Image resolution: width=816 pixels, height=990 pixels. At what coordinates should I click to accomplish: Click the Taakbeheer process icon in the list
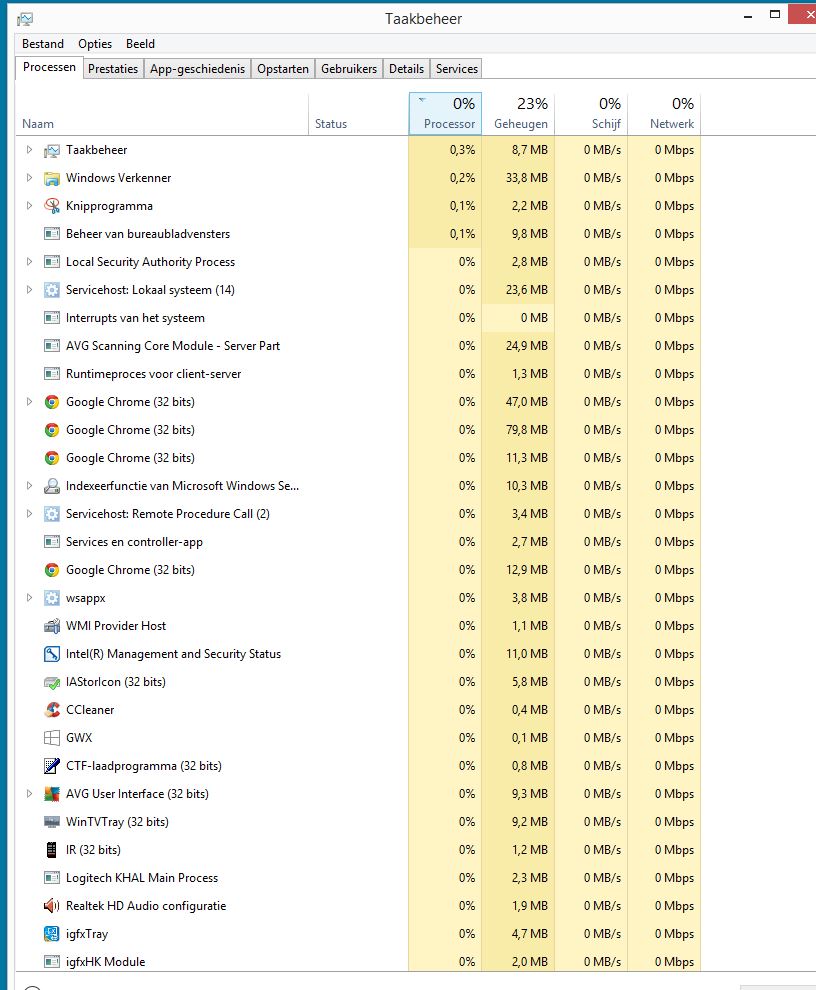click(x=52, y=150)
